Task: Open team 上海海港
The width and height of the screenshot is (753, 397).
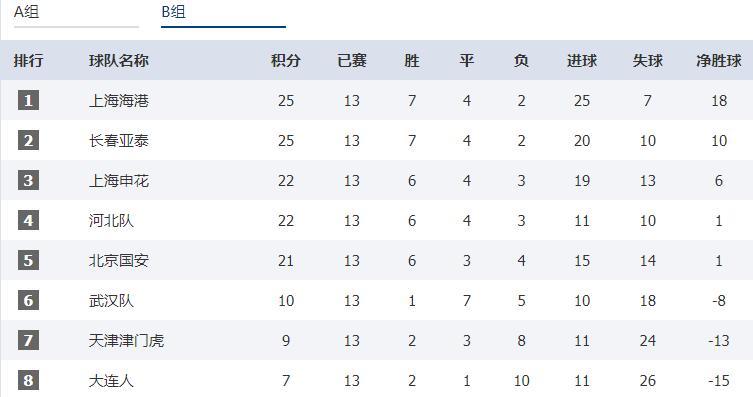Action: [x=119, y=101]
